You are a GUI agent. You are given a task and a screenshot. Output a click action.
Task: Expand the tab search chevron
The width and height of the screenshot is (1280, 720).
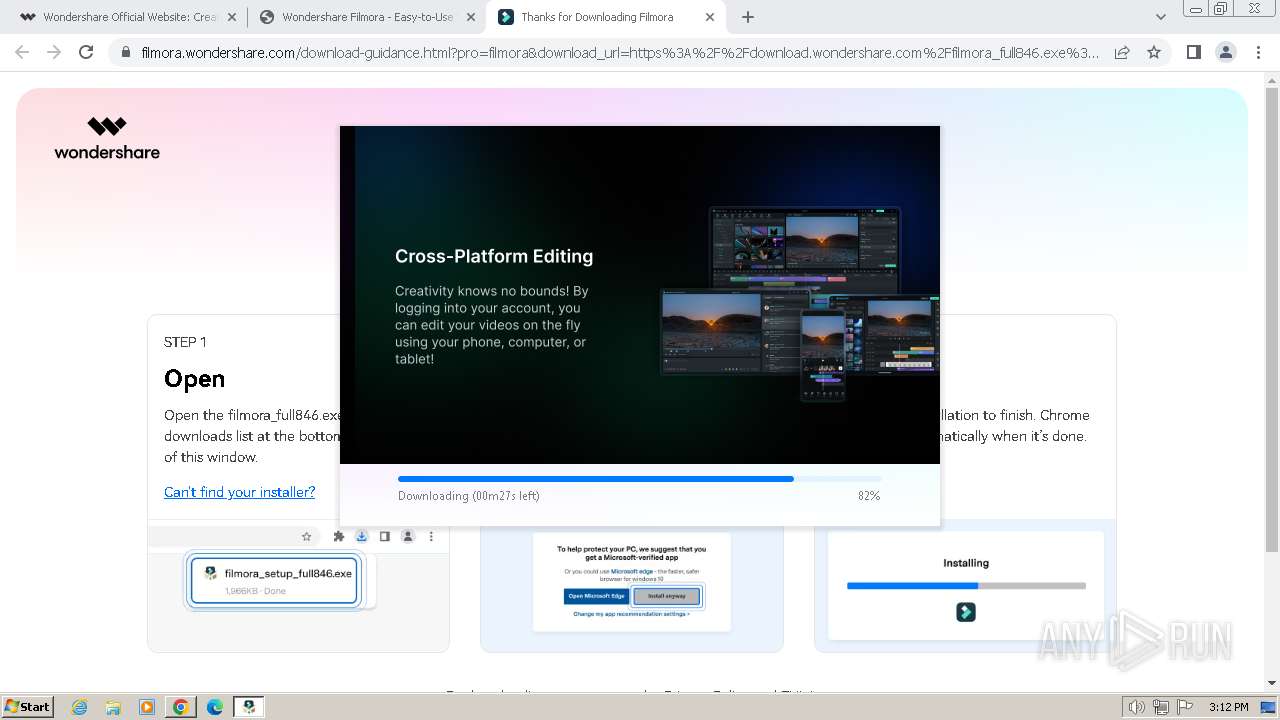click(x=1160, y=17)
